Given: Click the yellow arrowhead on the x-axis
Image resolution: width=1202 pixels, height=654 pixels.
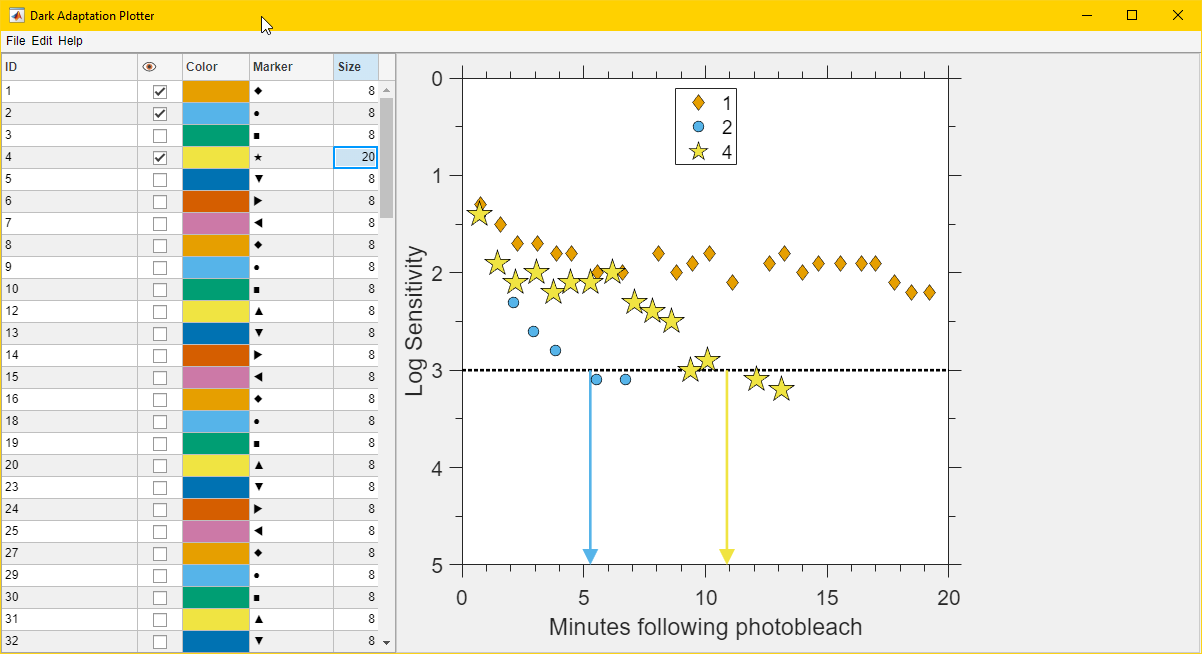Looking at the screenshot, I should click(x=727, y=557).
